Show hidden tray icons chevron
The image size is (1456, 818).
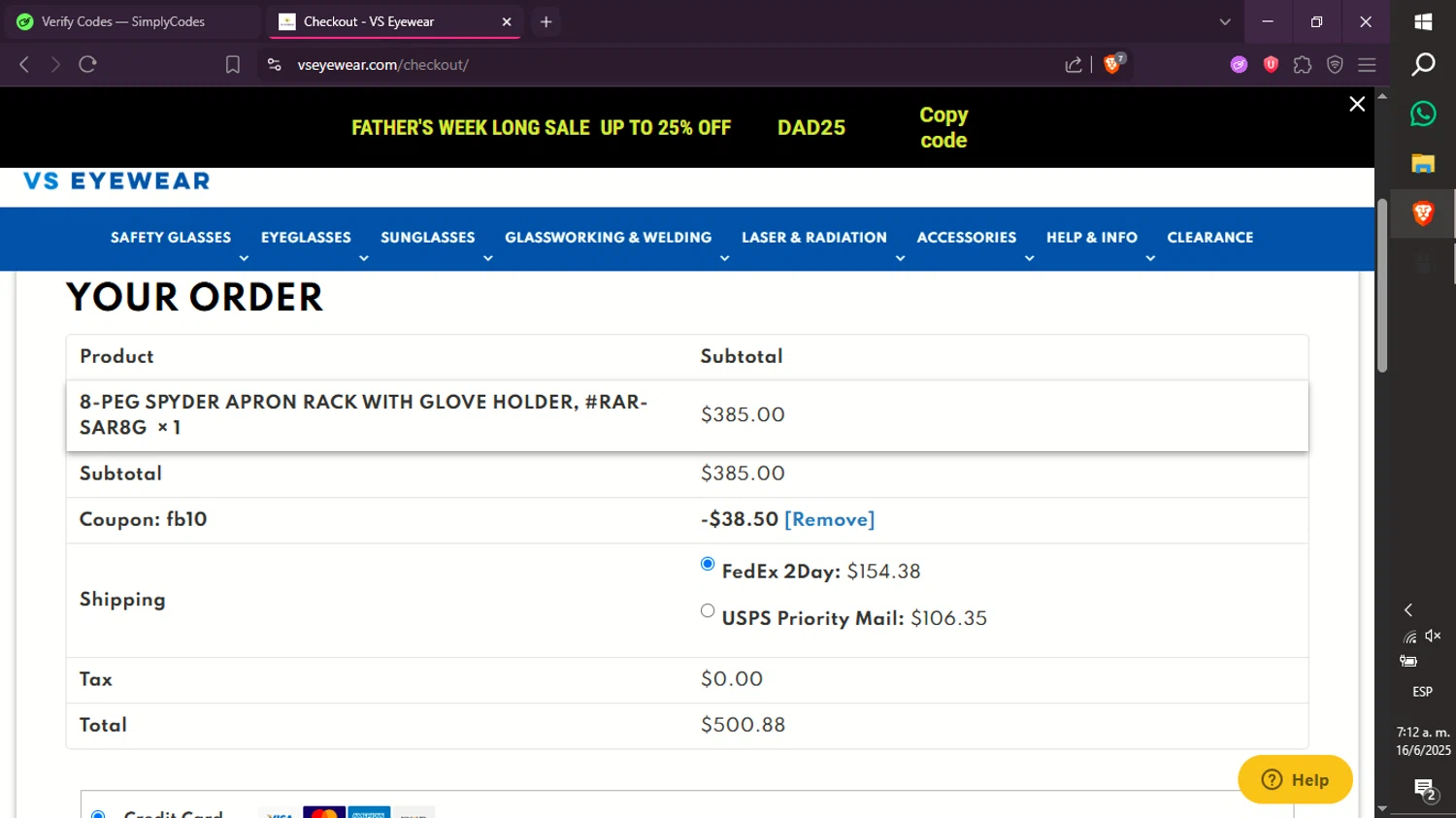[1408, 610]
